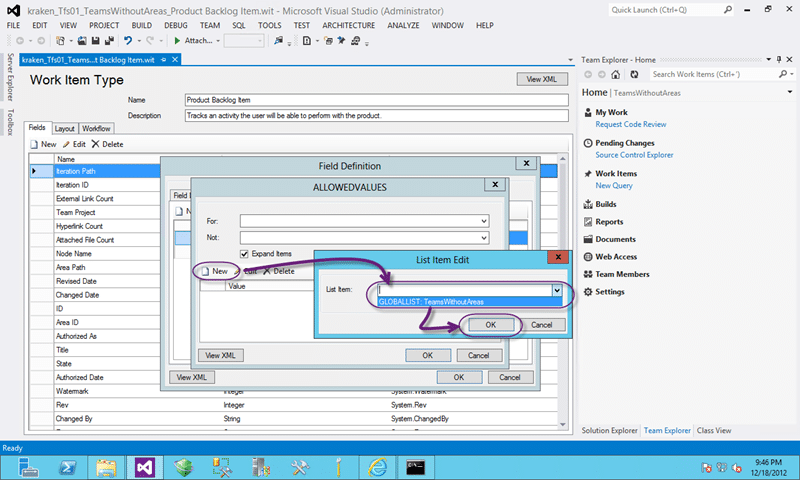
Task: Click the Team Explorer Back arrow icon
Action: [588, 74]
